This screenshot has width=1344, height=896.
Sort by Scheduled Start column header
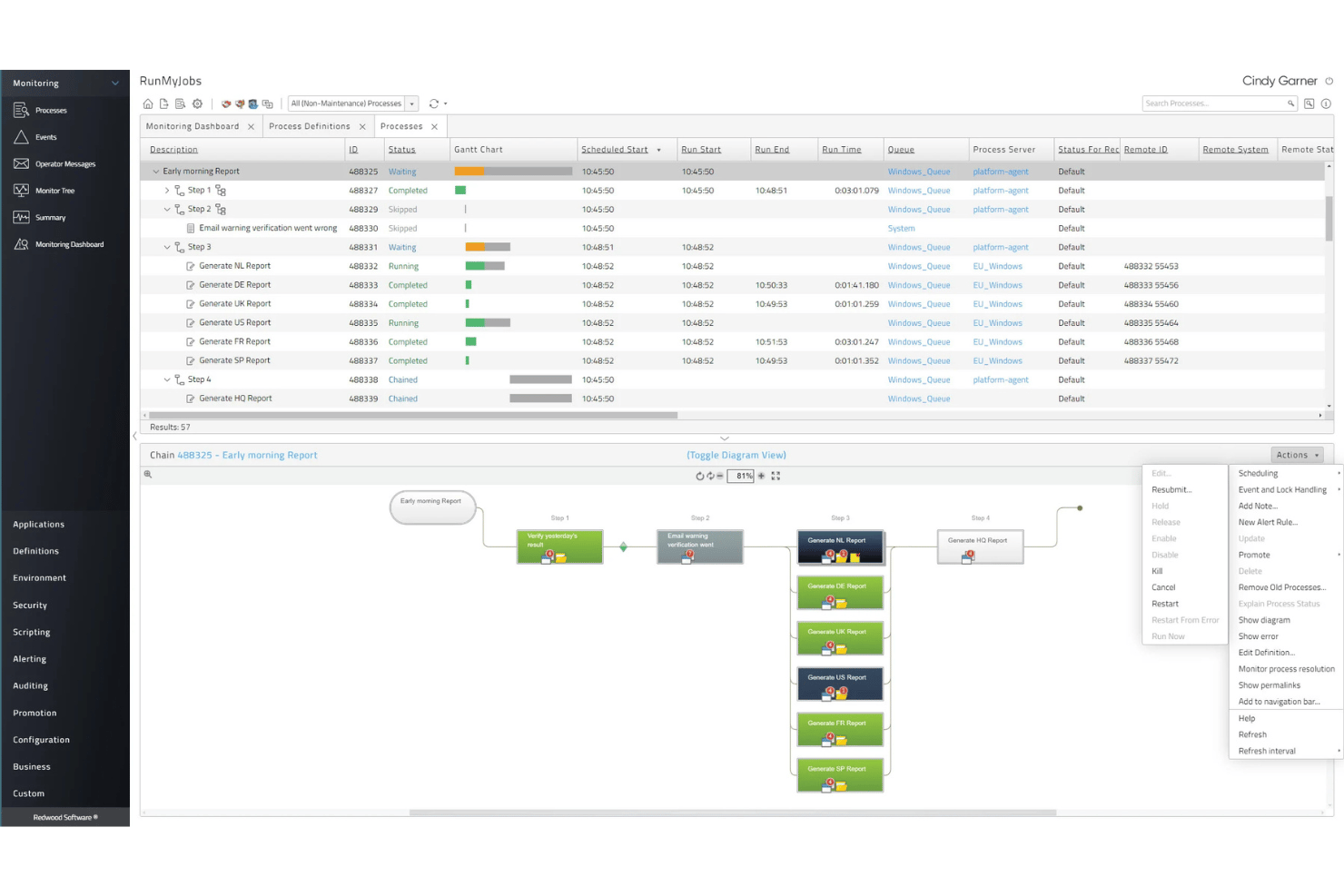pos(615,150)
